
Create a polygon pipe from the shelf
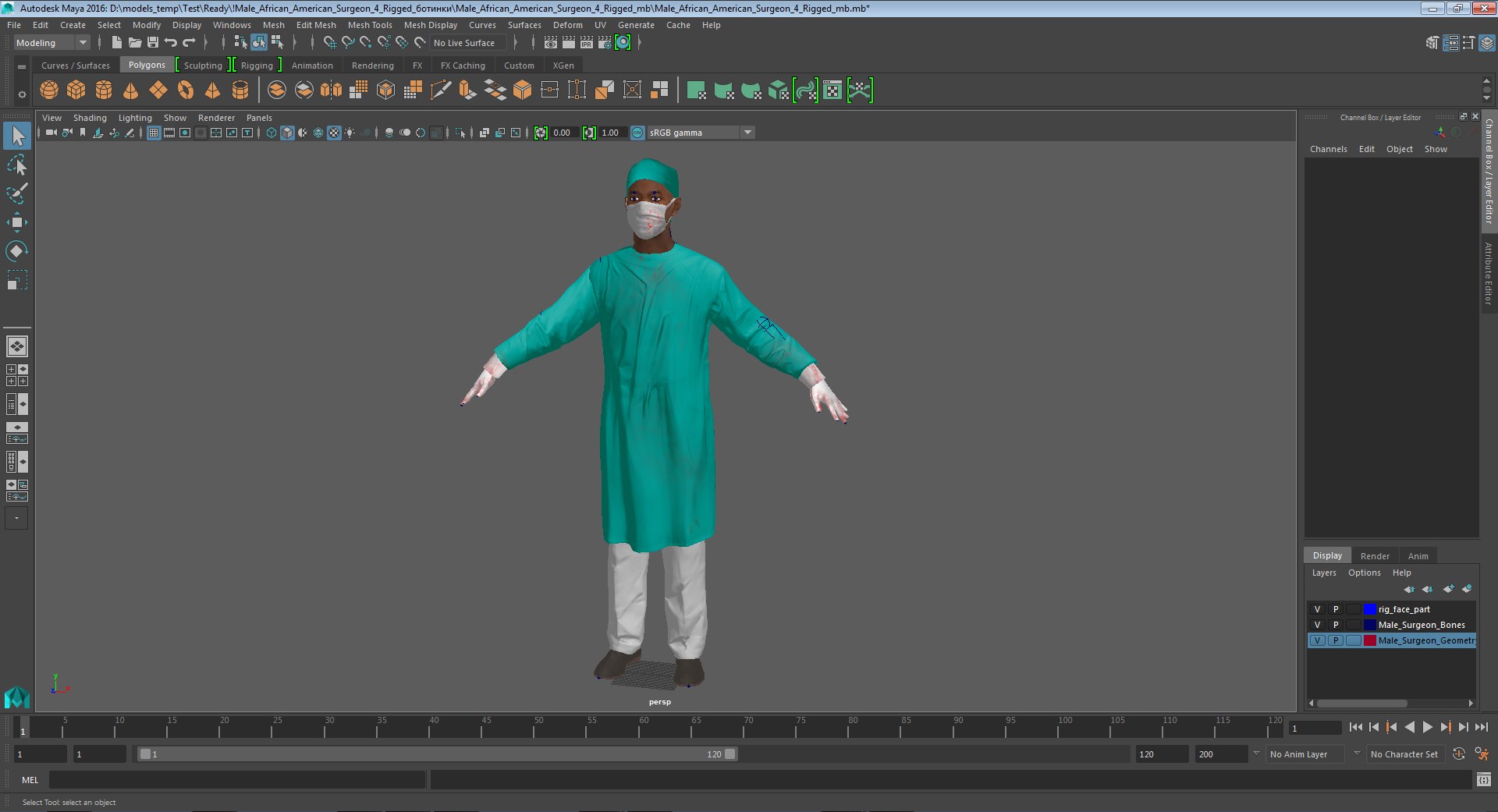pyautogui.click(x=240, y=90)
